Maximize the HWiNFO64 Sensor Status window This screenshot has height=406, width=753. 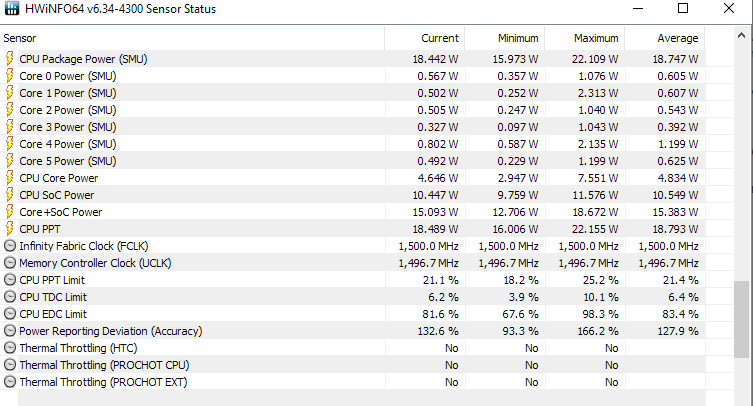pyautogui.click(x=682, y=9)
